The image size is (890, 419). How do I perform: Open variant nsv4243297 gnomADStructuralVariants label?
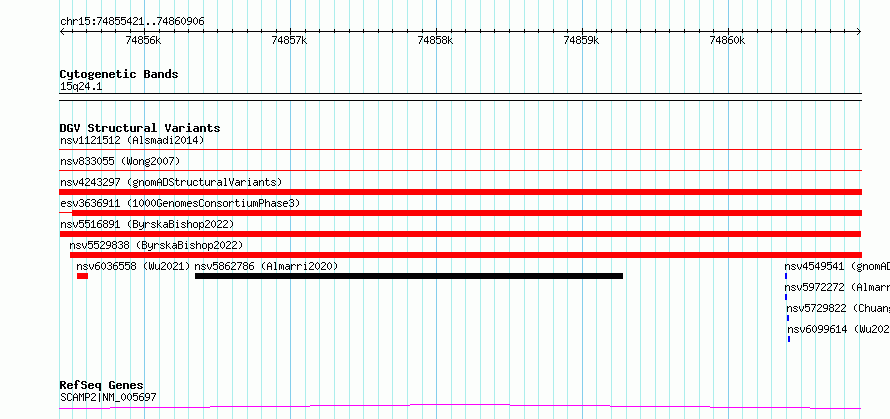point(171,182)
